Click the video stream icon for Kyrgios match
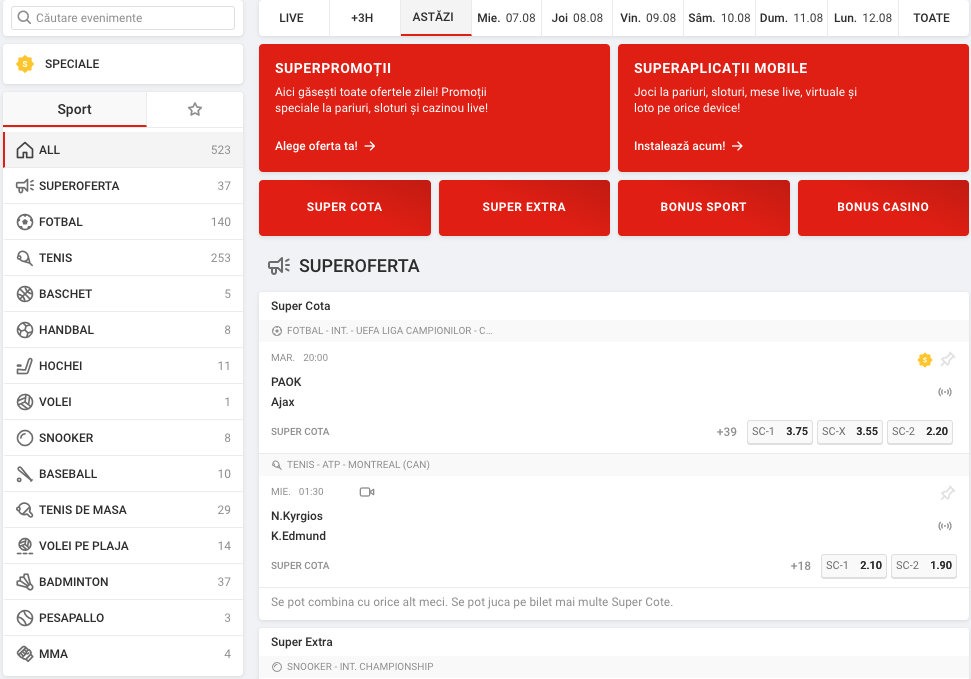This screenshot has width=971, height=679. click(367, 492)
